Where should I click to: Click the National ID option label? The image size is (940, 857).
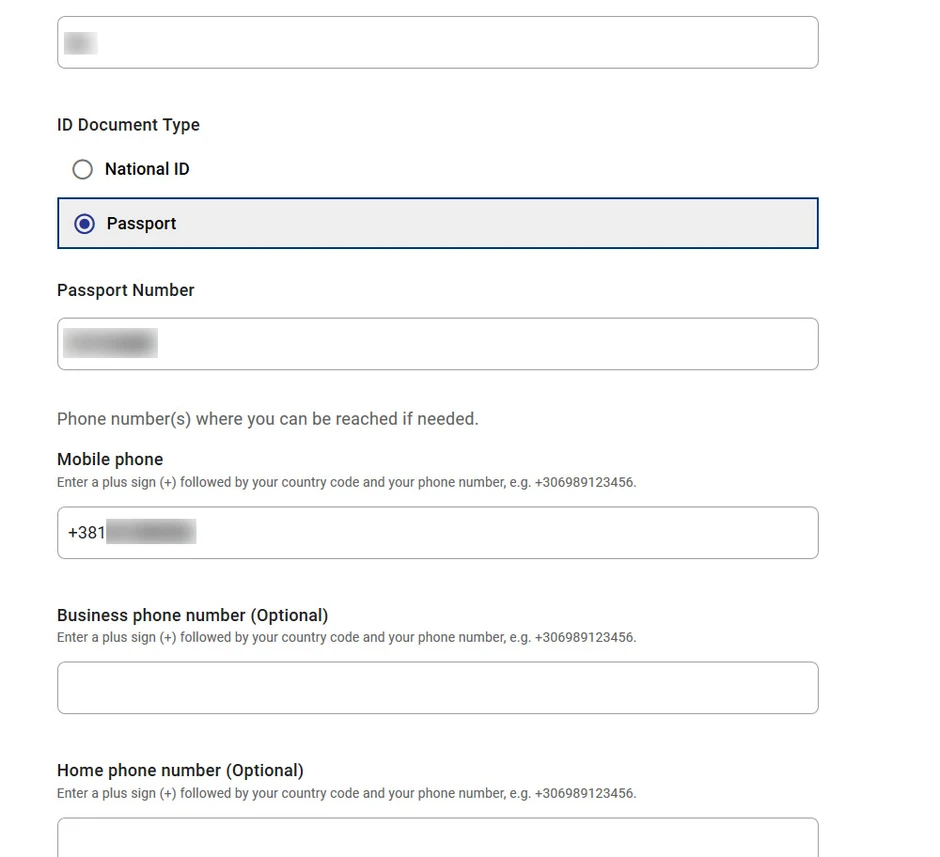point(147,169)
